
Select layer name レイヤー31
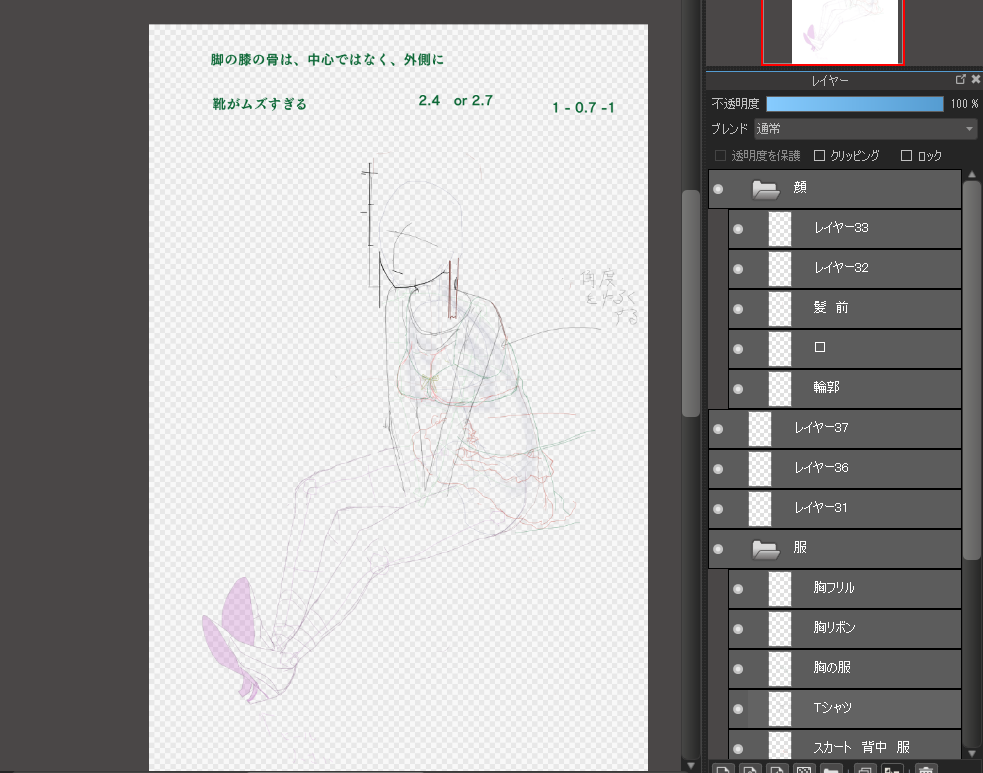coord(821,508)
